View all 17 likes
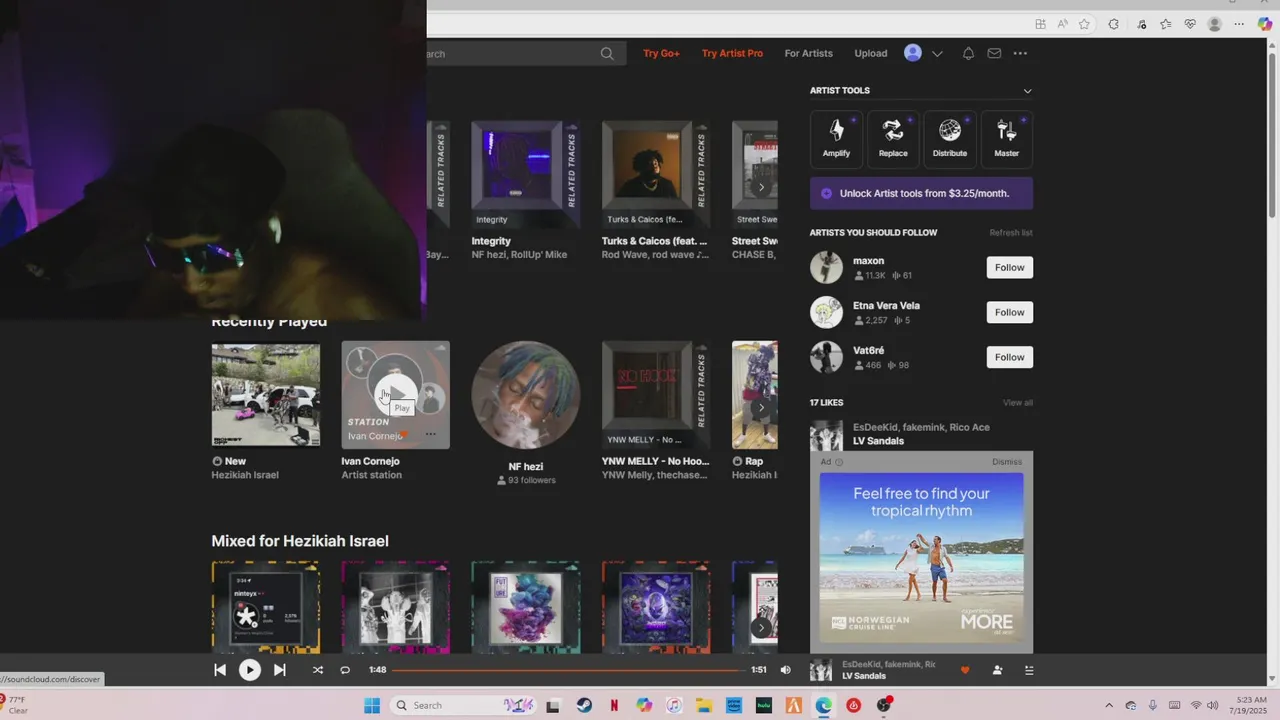Screen dimensions: 1280x720 tap(1018, 403)
